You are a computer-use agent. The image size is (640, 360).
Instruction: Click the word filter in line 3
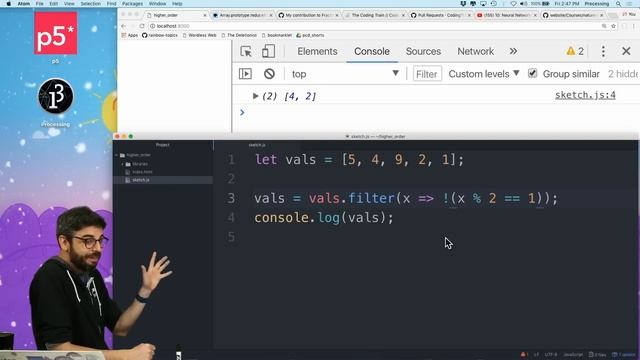371,198
